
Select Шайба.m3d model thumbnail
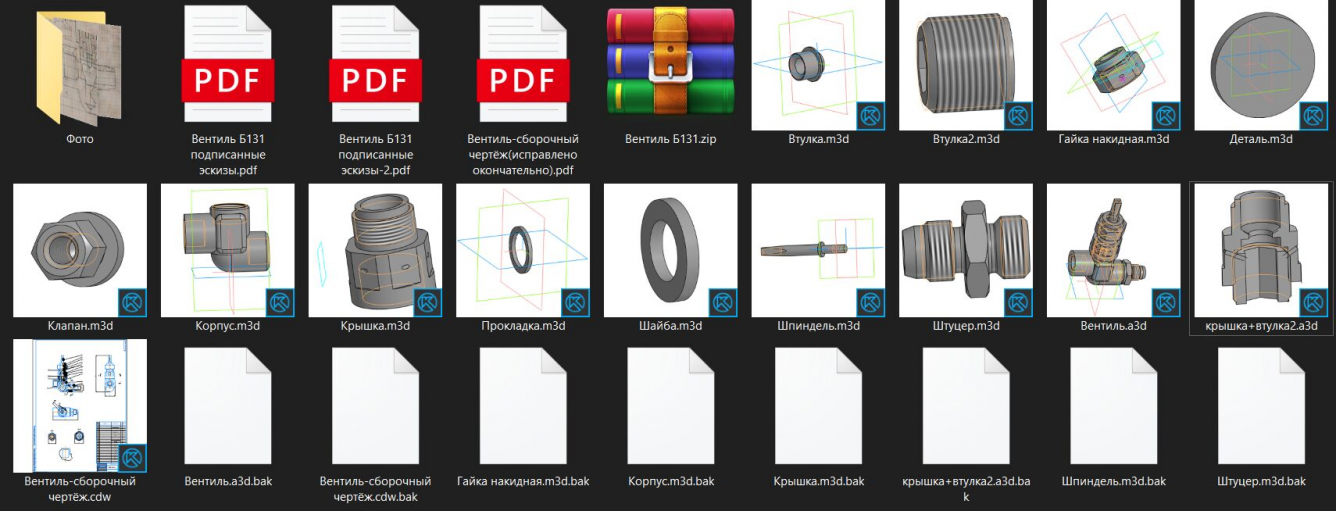tap(671, 250)
